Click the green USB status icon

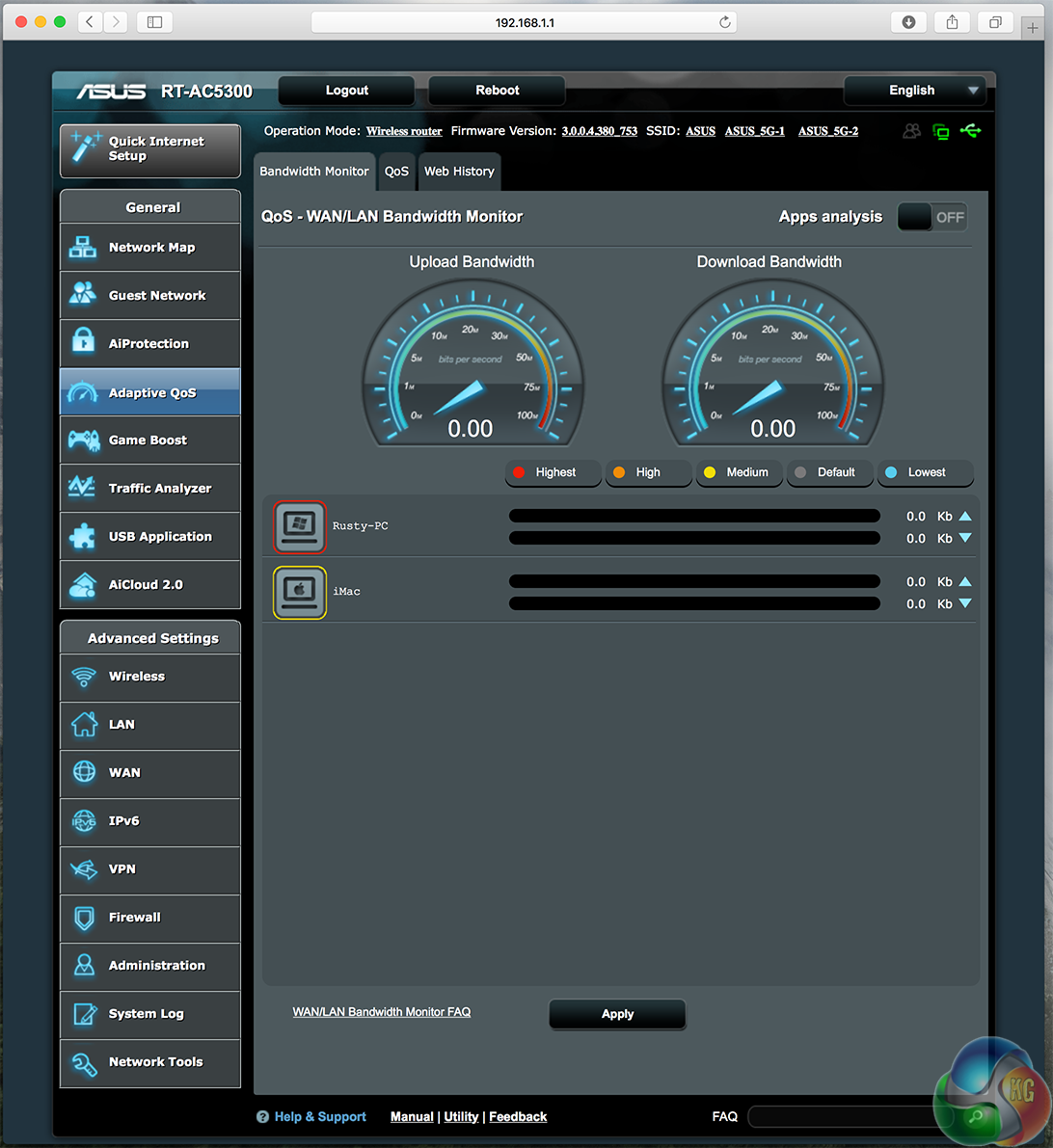(x=971, y=131)
